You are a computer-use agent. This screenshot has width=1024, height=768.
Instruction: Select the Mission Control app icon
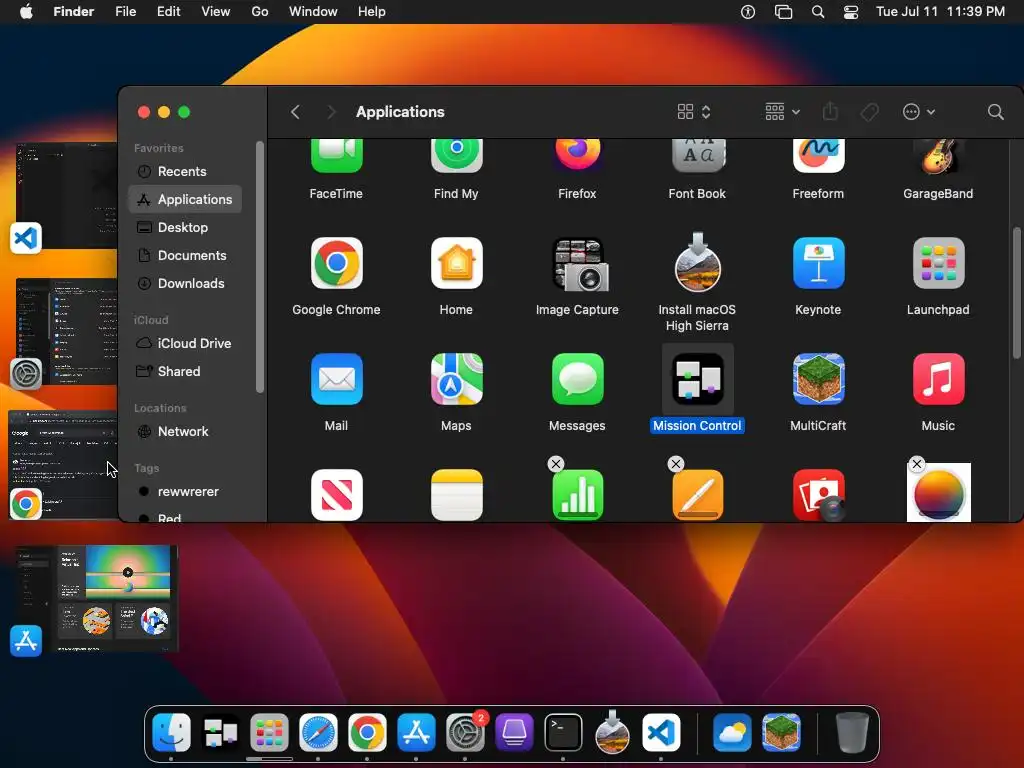697,379
